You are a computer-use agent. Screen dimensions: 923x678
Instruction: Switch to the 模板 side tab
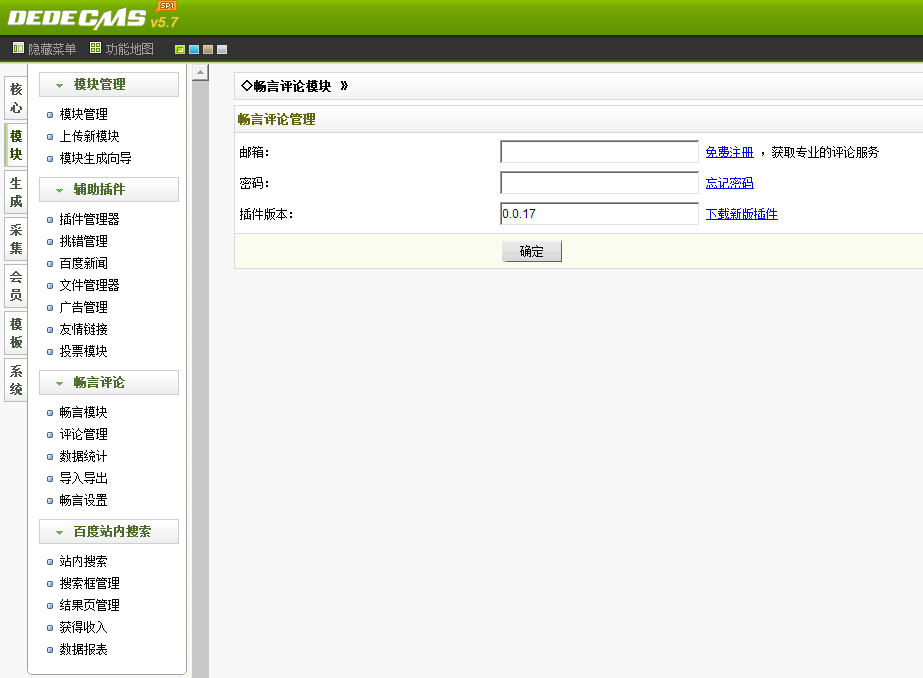[16, 333]
